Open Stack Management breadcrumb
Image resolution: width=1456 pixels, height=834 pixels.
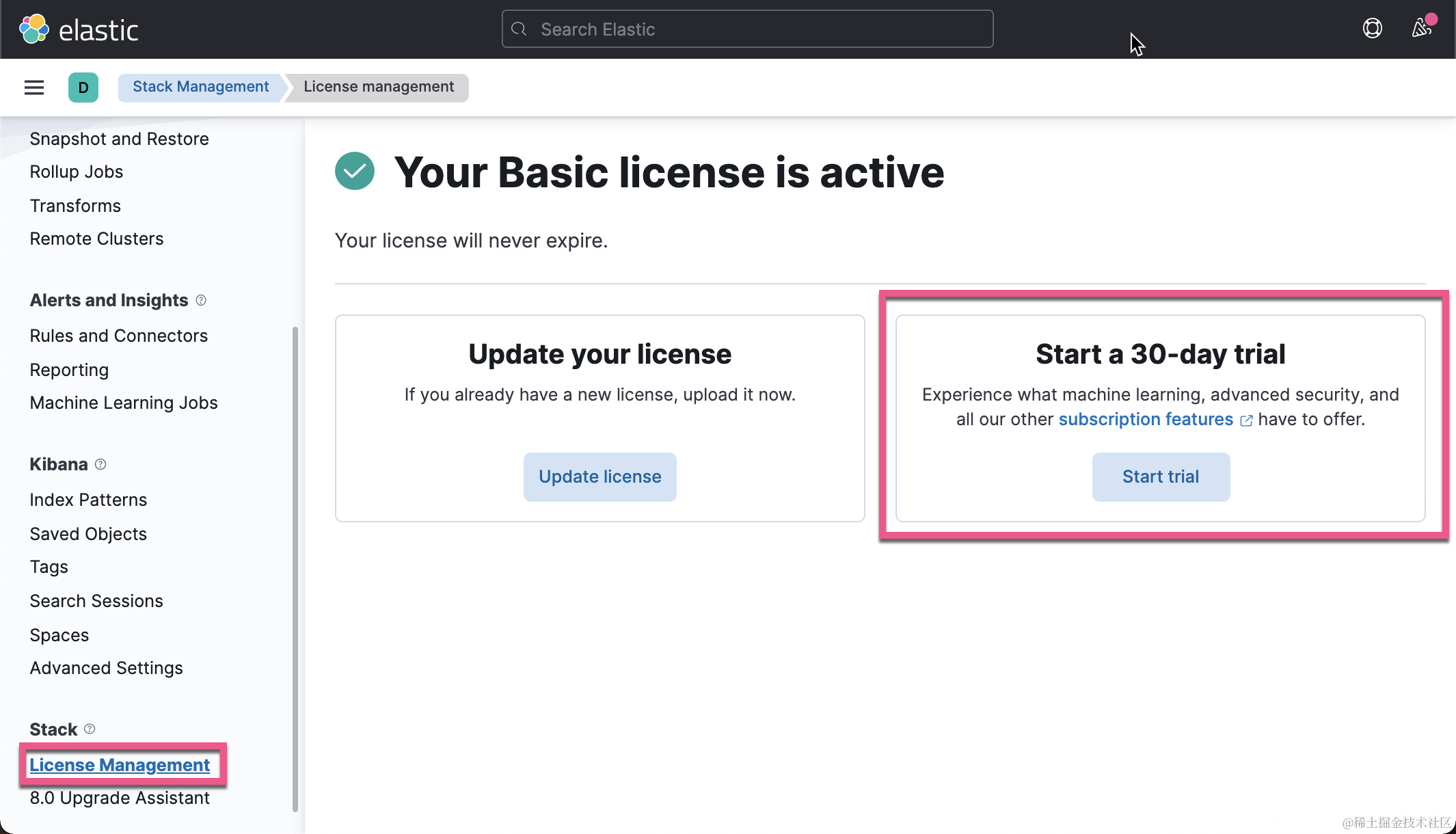click(x=200, y=86)
